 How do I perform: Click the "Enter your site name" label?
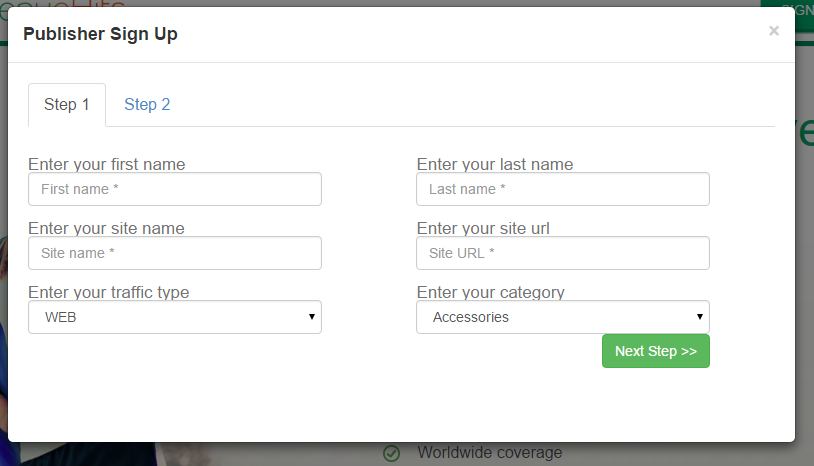click(106, 228)
